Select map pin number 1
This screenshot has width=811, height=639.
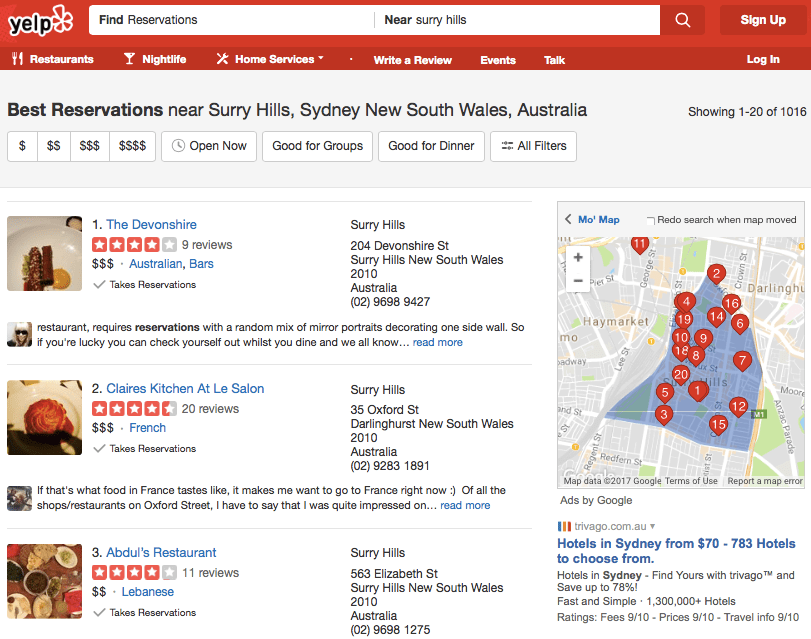pyautogui.click(x=697, y=391)
